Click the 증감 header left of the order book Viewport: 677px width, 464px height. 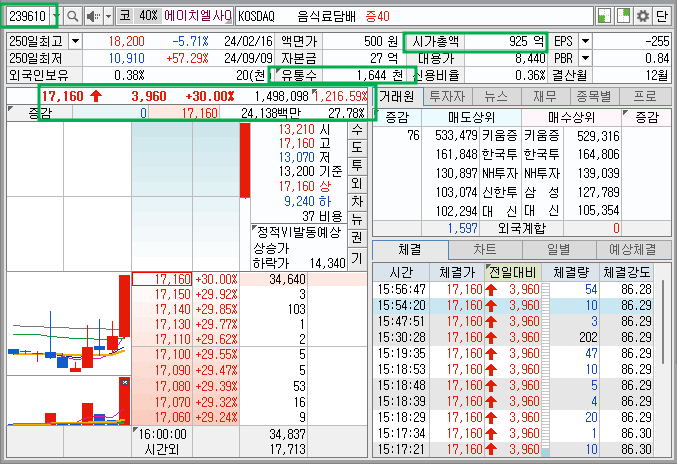point(40,113)
